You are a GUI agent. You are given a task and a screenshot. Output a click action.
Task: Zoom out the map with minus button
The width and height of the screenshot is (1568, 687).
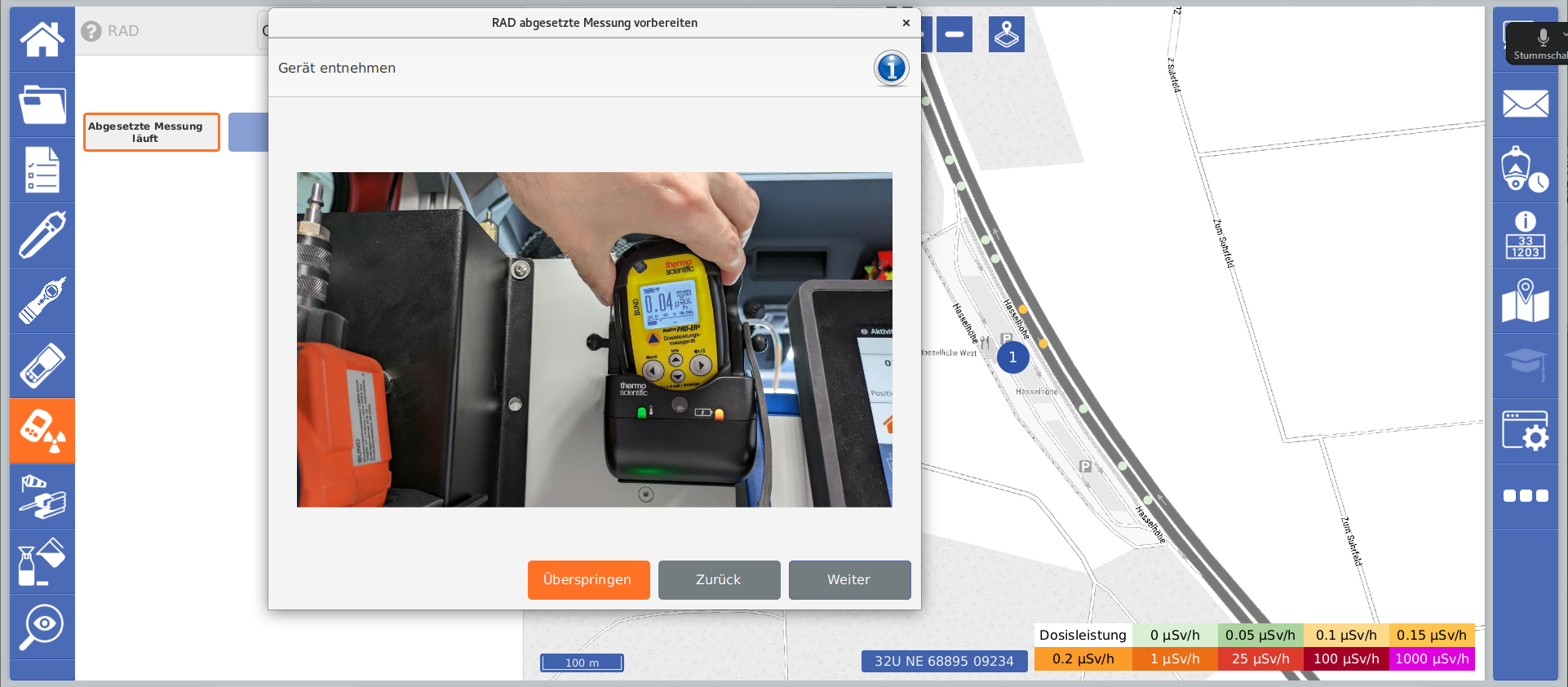click(955, 34)
